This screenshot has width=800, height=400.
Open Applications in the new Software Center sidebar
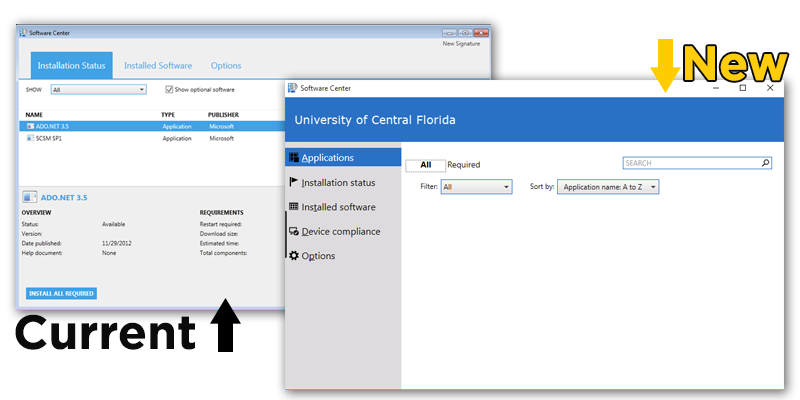[x=343, y=158]
